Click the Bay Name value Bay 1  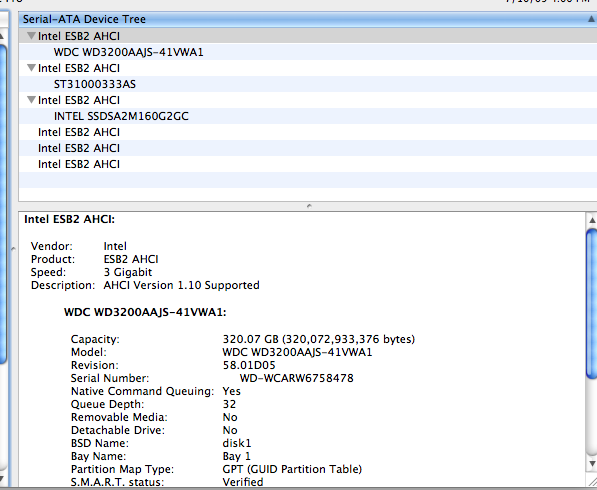pos(236,456)
